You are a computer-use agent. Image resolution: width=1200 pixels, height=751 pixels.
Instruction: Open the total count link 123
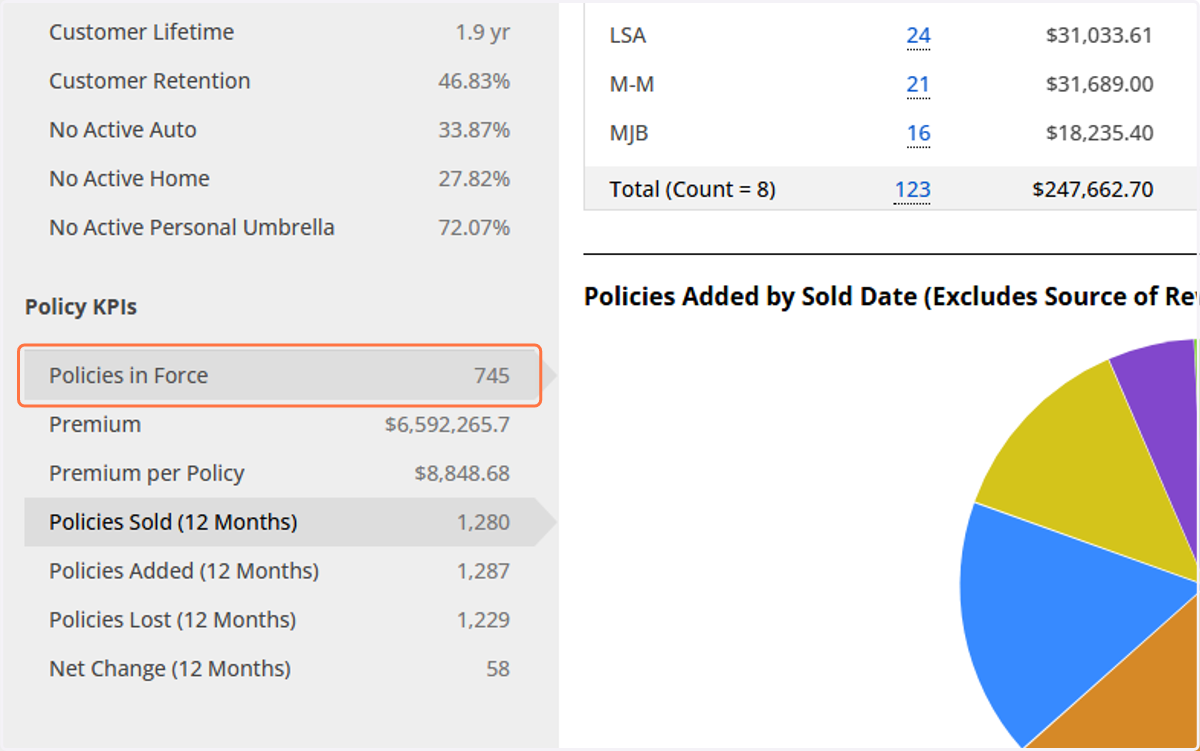coord(912,189)
